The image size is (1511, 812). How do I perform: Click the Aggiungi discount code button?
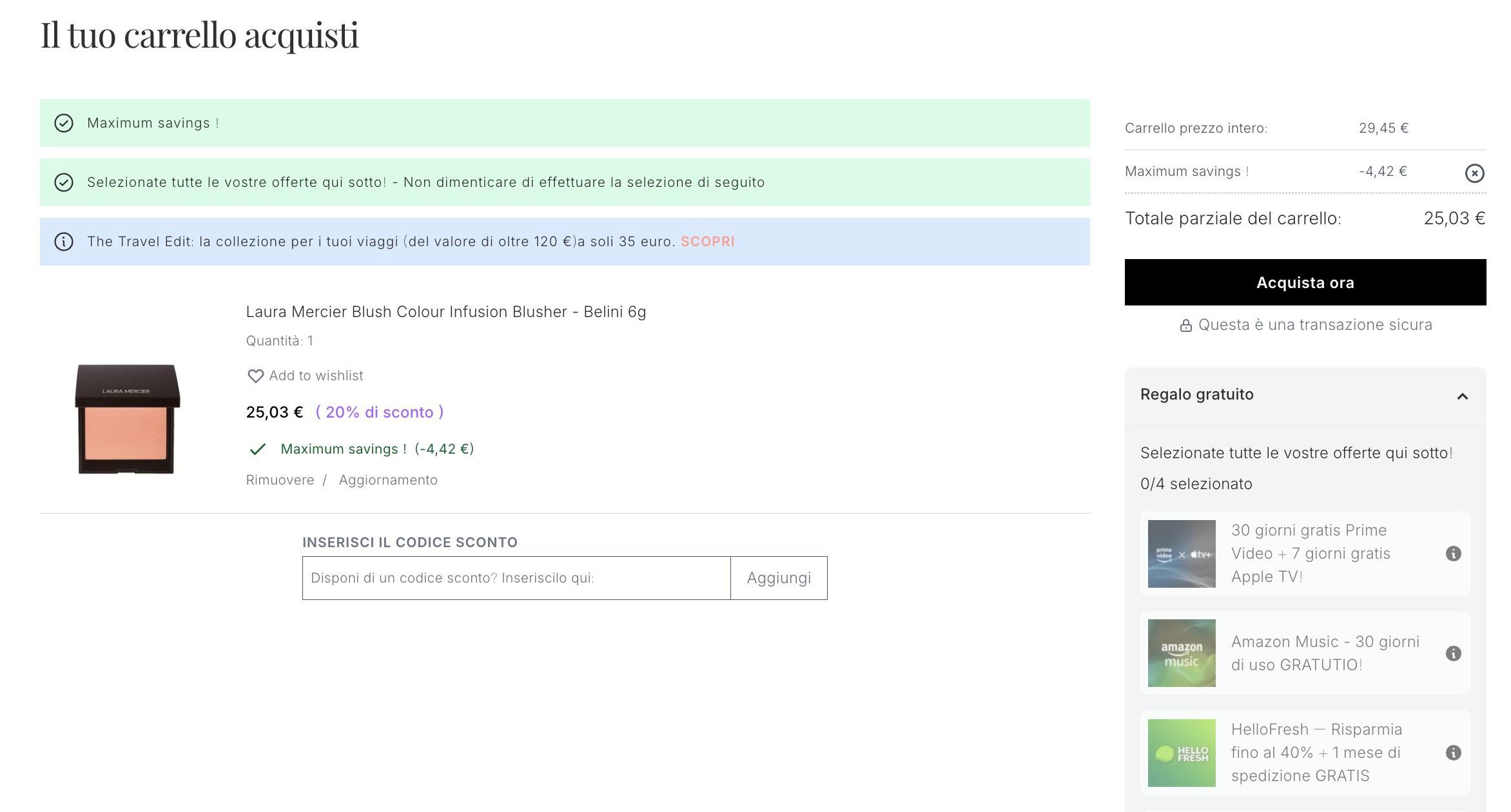[x=779, y=578]
